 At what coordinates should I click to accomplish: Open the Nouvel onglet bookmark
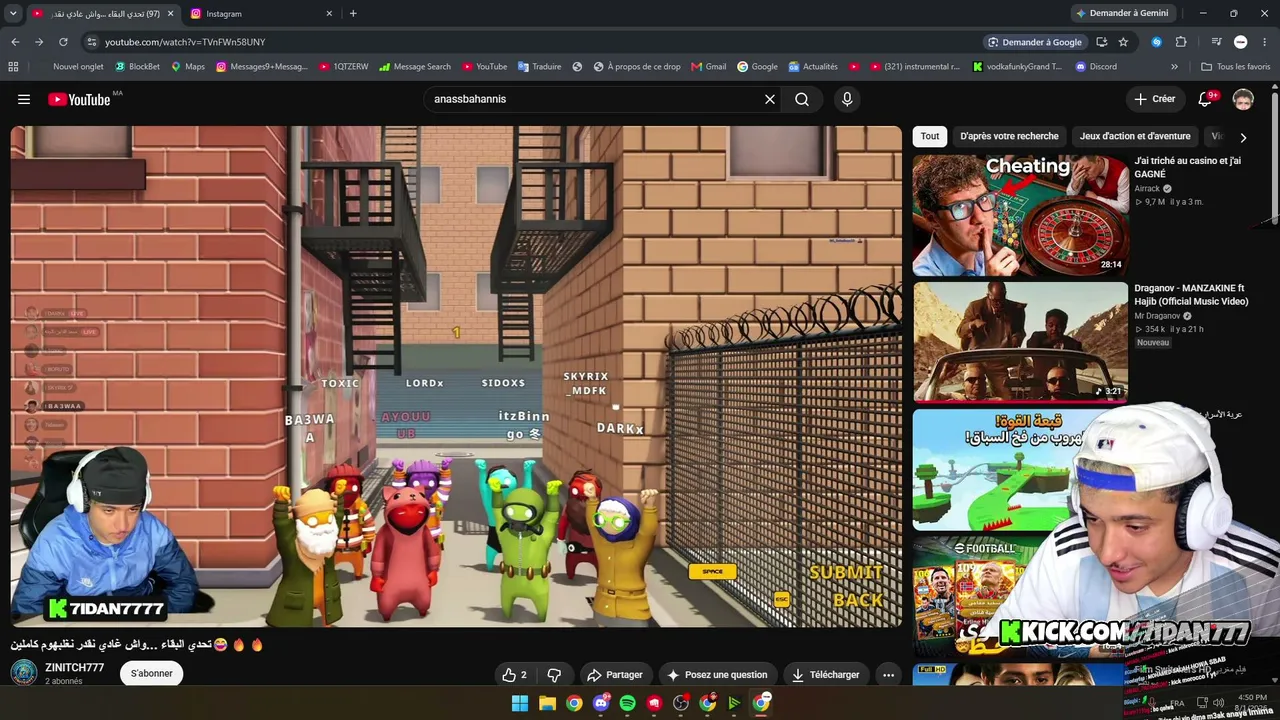78,67
